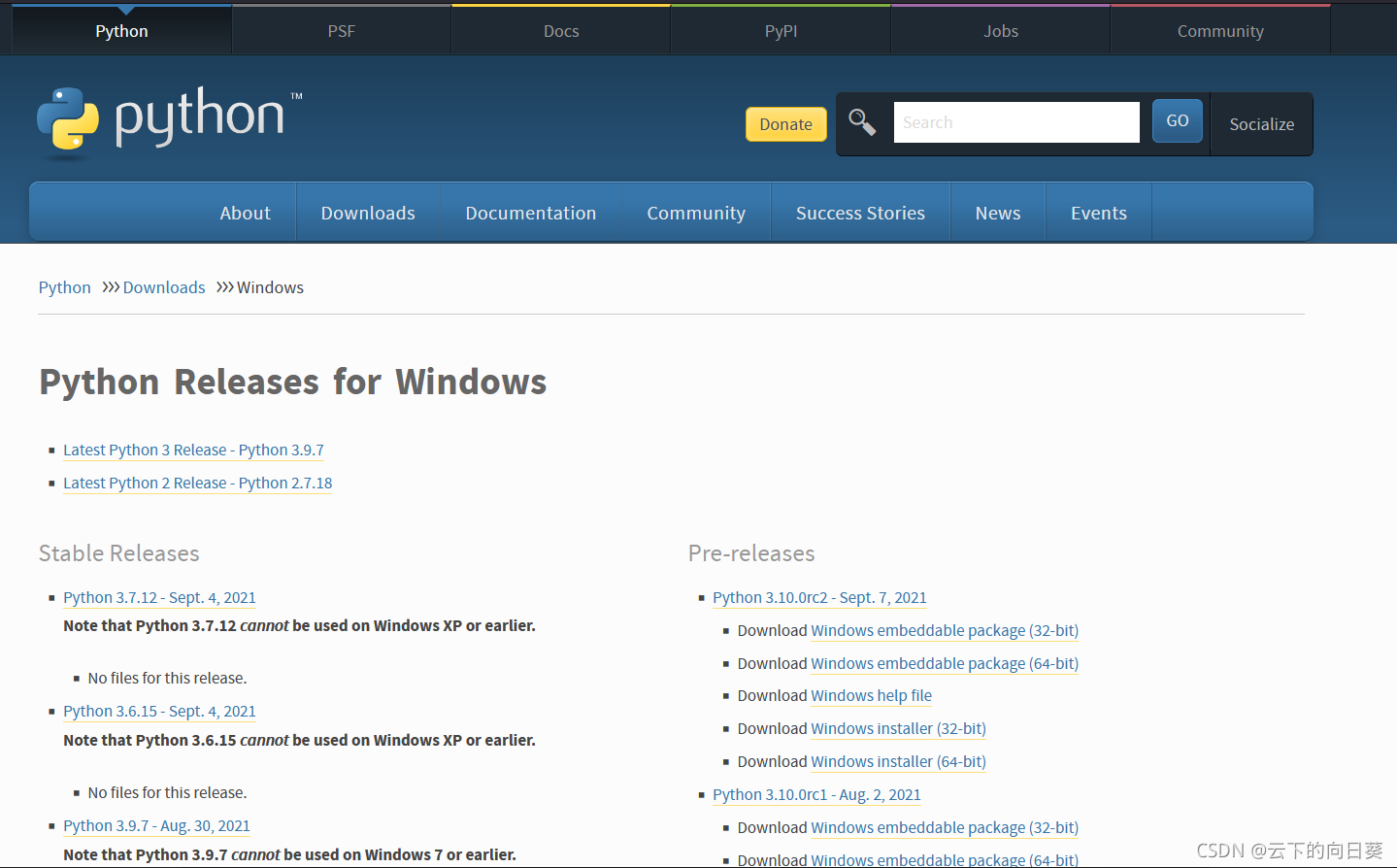Screen dimensions: 1397x868
Task: Open Latest Python 2 Release - Python 2.7.18
Action: (x=197, y=483)
